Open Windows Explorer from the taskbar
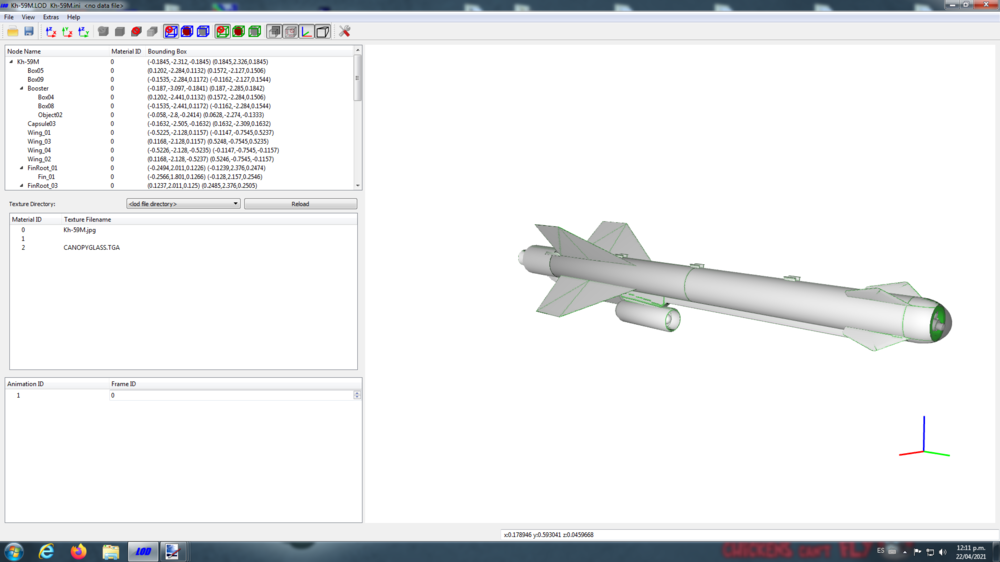The height and width of the screenshot is (562, 1000). (x=110, y=551)
